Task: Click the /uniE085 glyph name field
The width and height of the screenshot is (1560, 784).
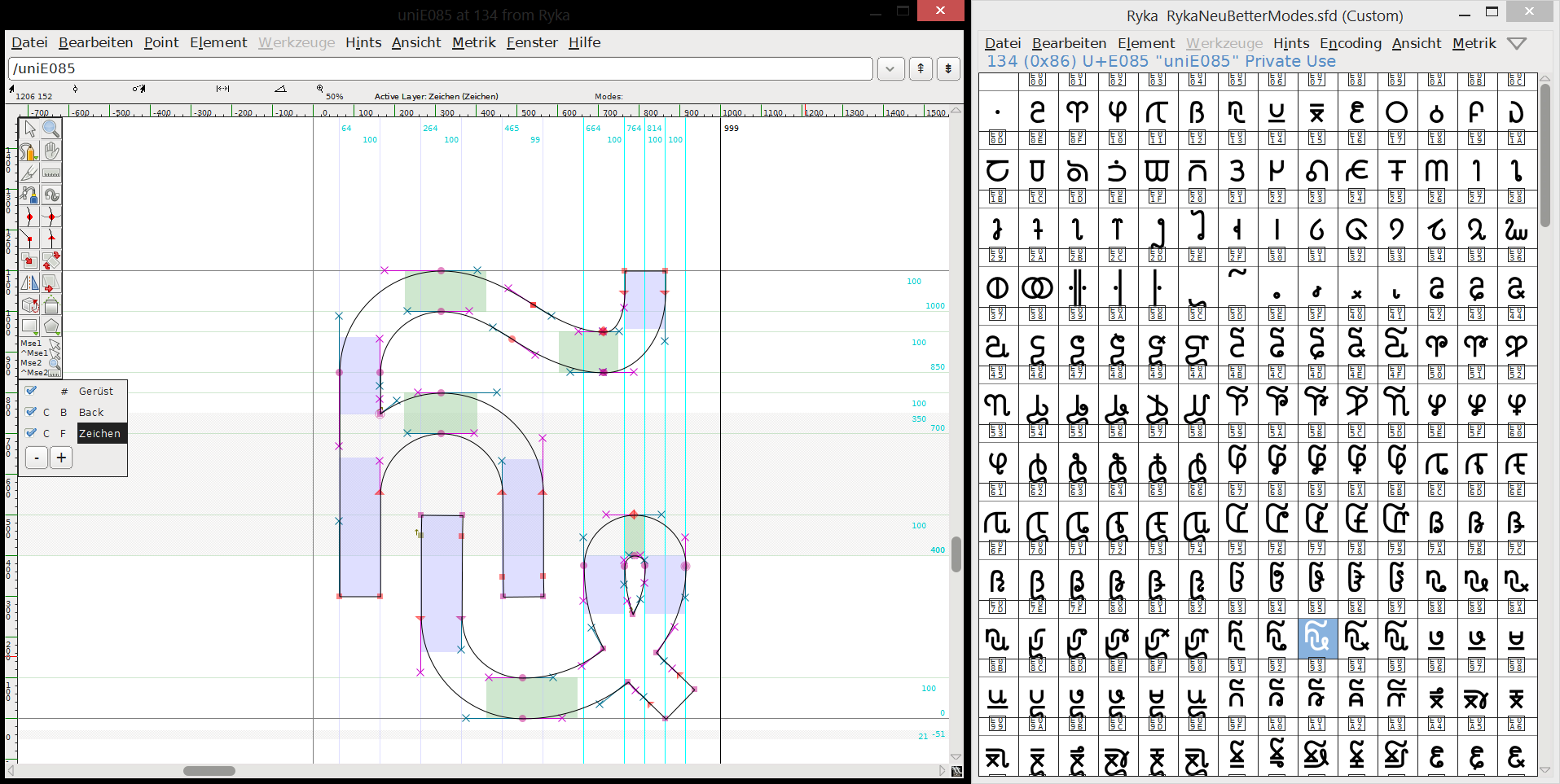Action: tap(440, 69)
